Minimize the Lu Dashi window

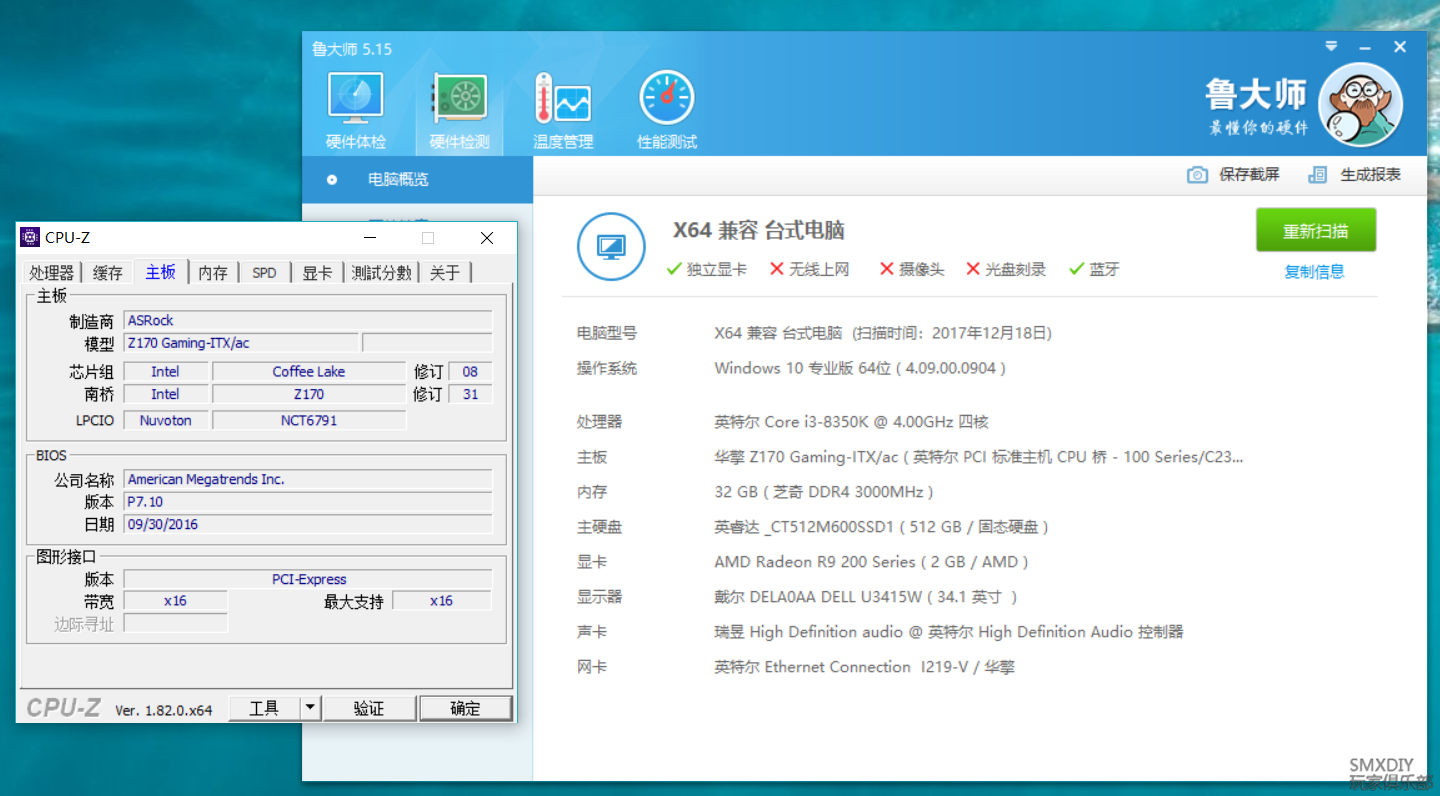tap(1365, 47)
